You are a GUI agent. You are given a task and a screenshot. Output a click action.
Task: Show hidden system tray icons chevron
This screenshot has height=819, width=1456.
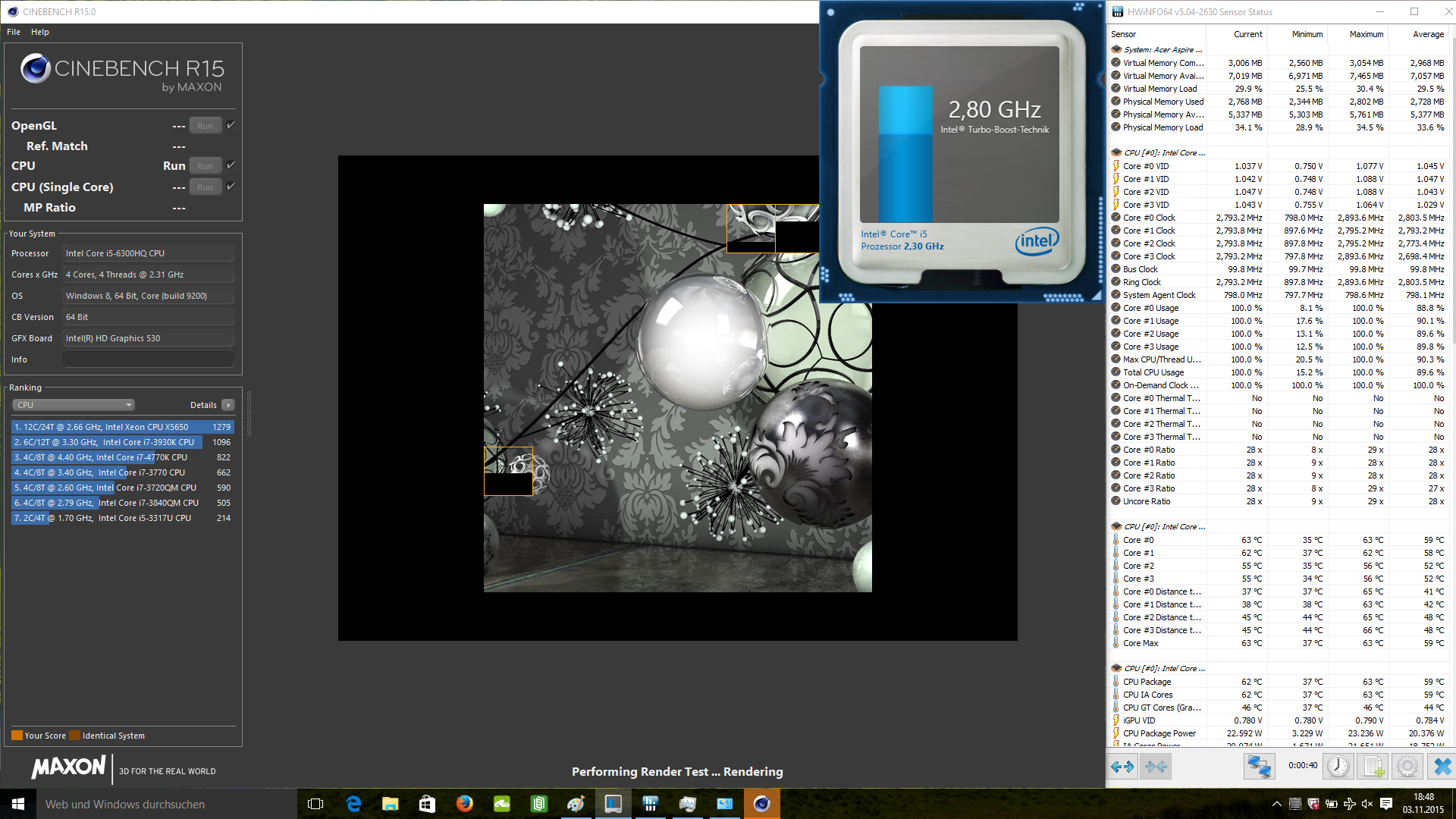1276,804
